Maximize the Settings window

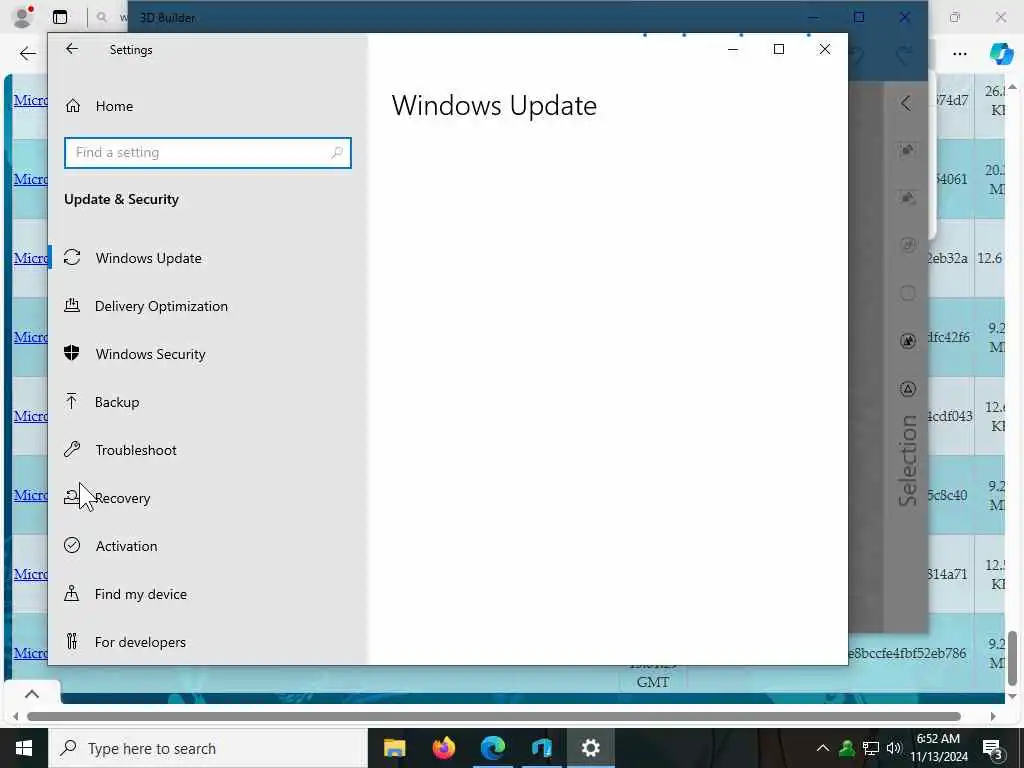778,49
